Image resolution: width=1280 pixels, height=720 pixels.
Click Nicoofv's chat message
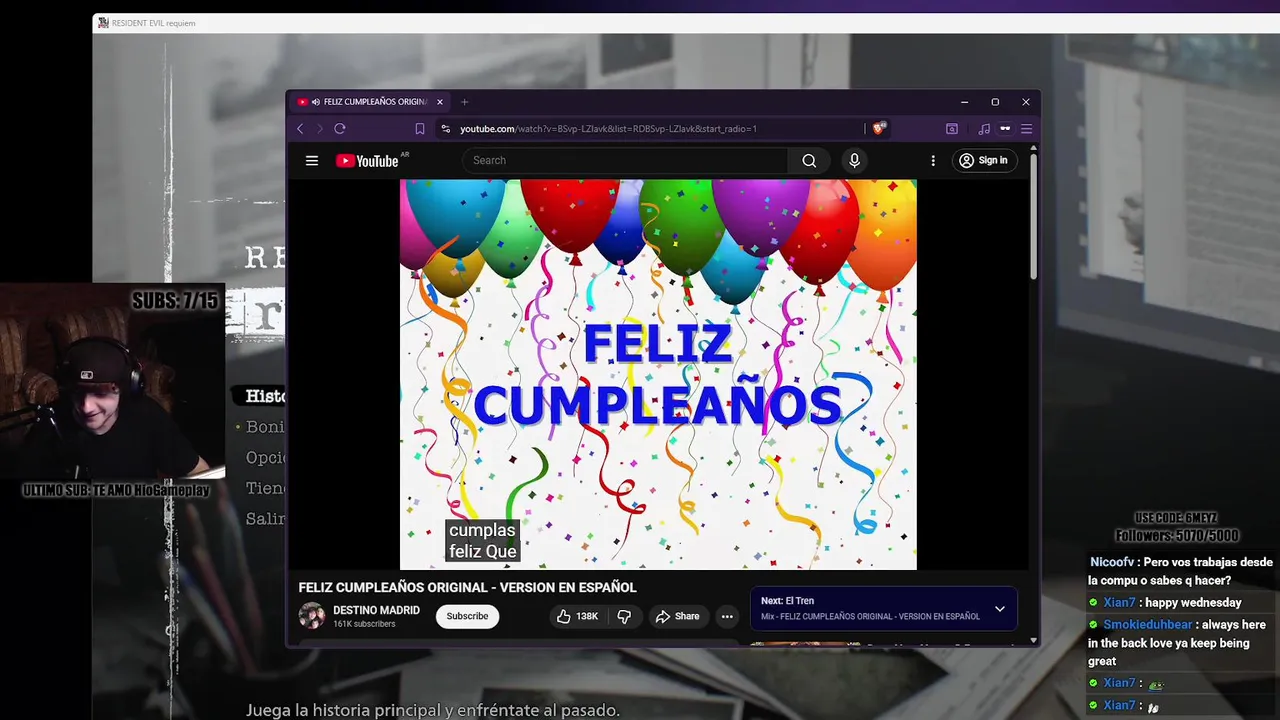click(1181, 571)
